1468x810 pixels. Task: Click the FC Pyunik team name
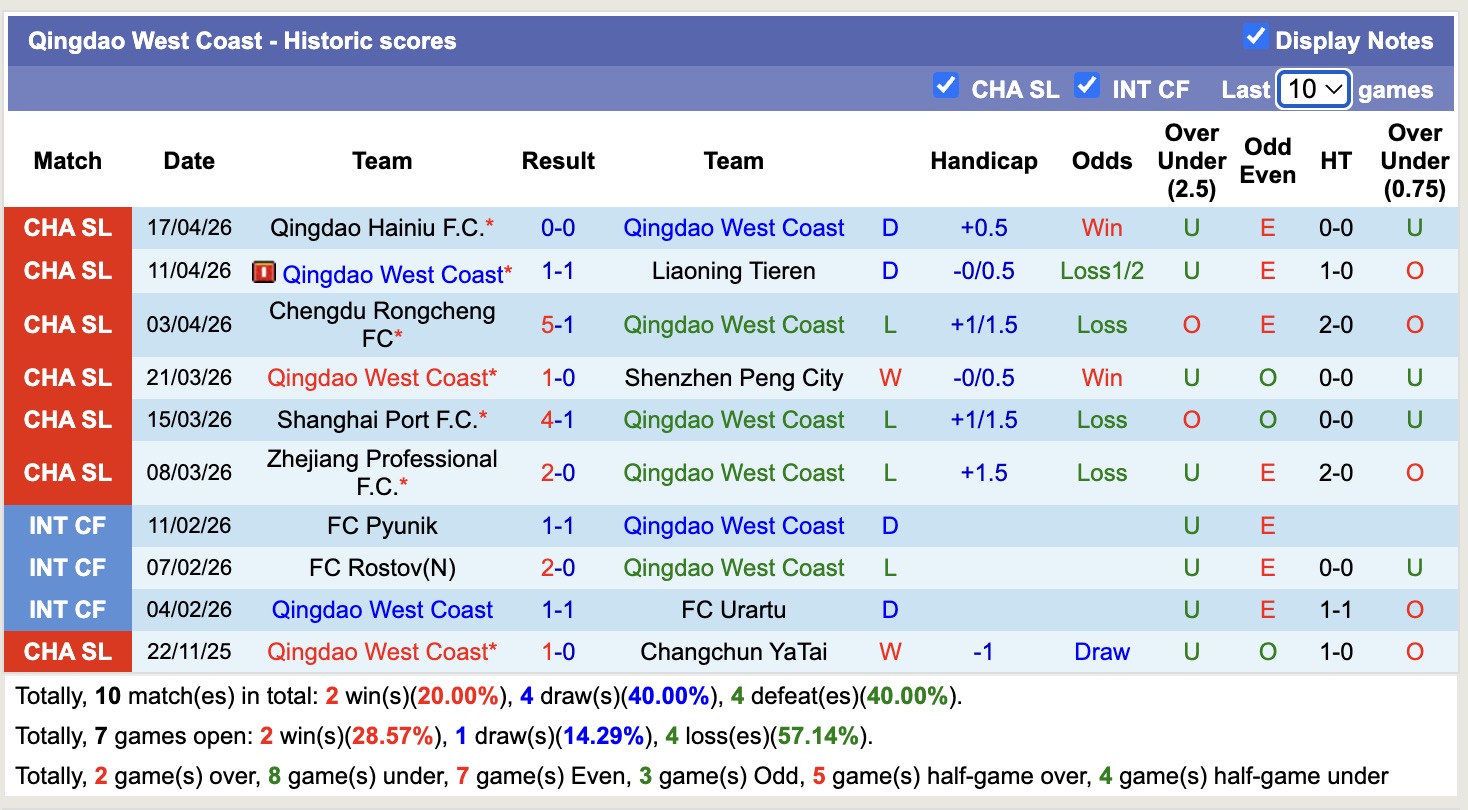click(x=382, y=526)
